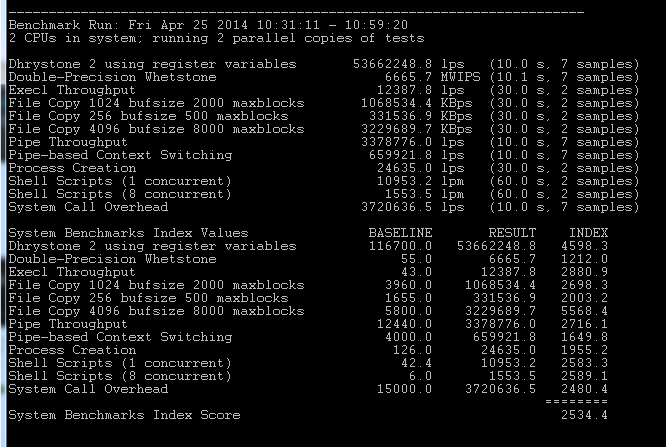Click the '========' separator above the score
This screenshot has width=666, height=447.
pos(576,401)
